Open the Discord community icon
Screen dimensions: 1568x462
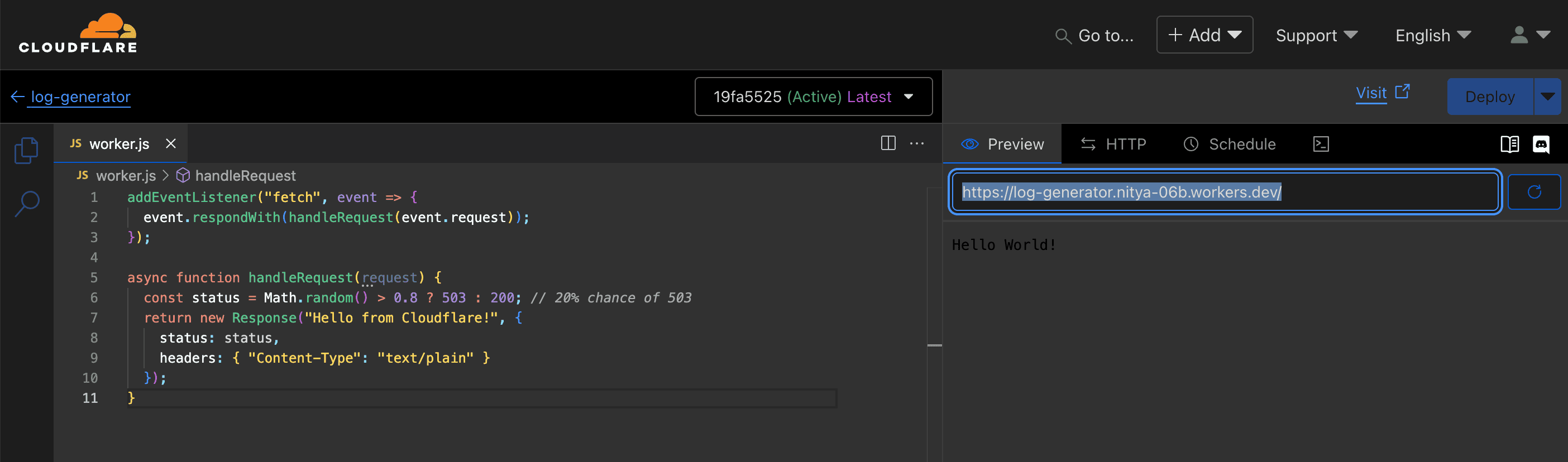pos(1541,144)
